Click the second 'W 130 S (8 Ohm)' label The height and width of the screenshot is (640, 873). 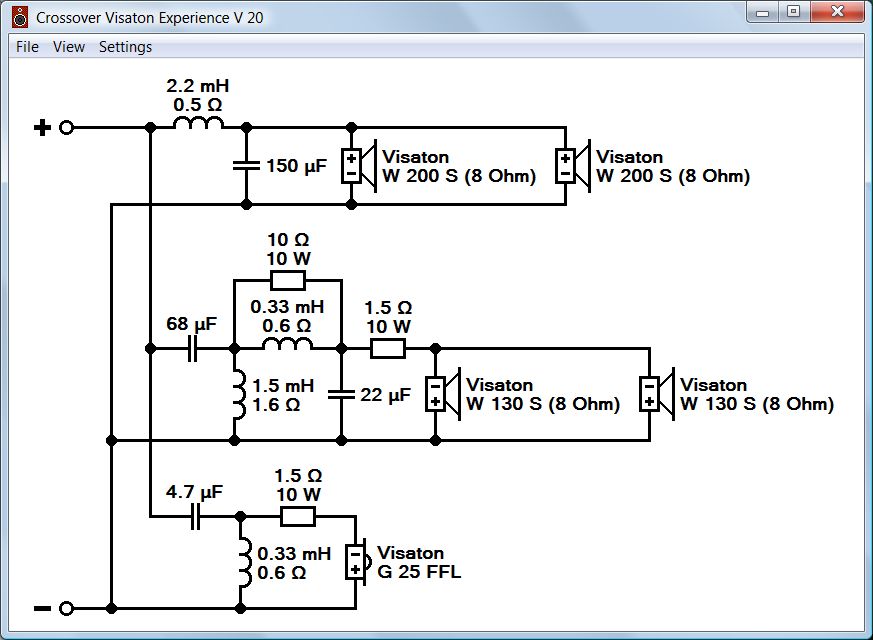[757, 404]
